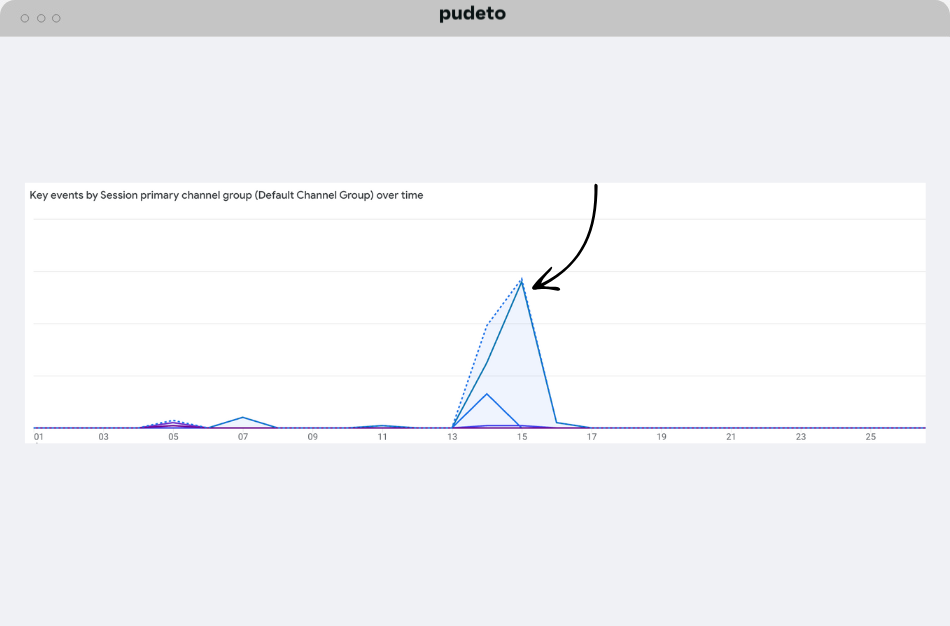Click the x-axis label 25
This screenshot has width=950, height=626.
click(871, 437)
